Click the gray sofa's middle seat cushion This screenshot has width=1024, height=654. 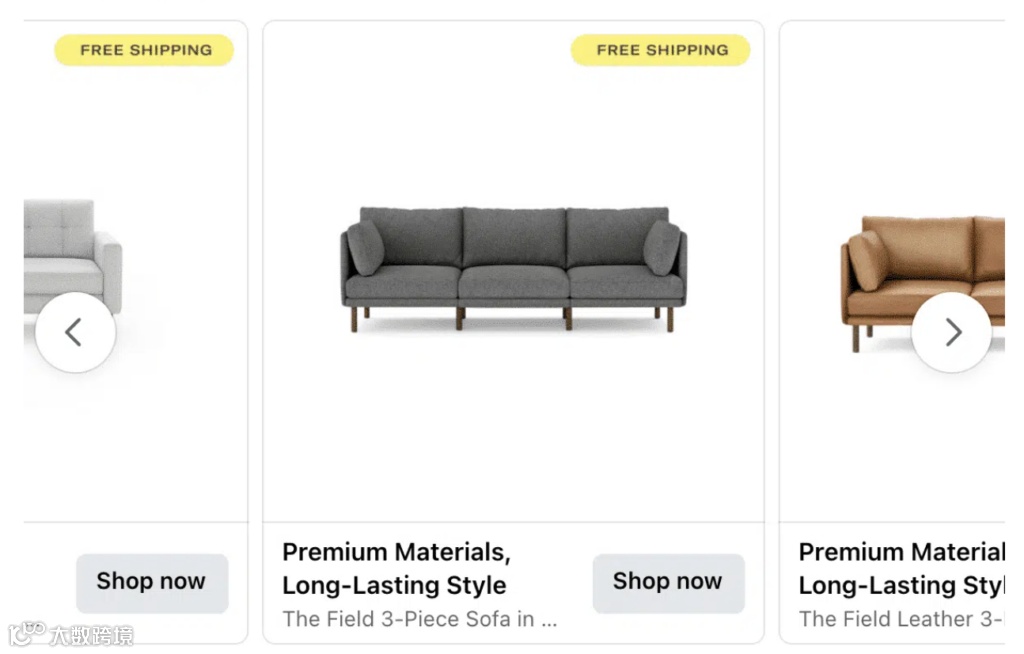[x=514, y=281]
